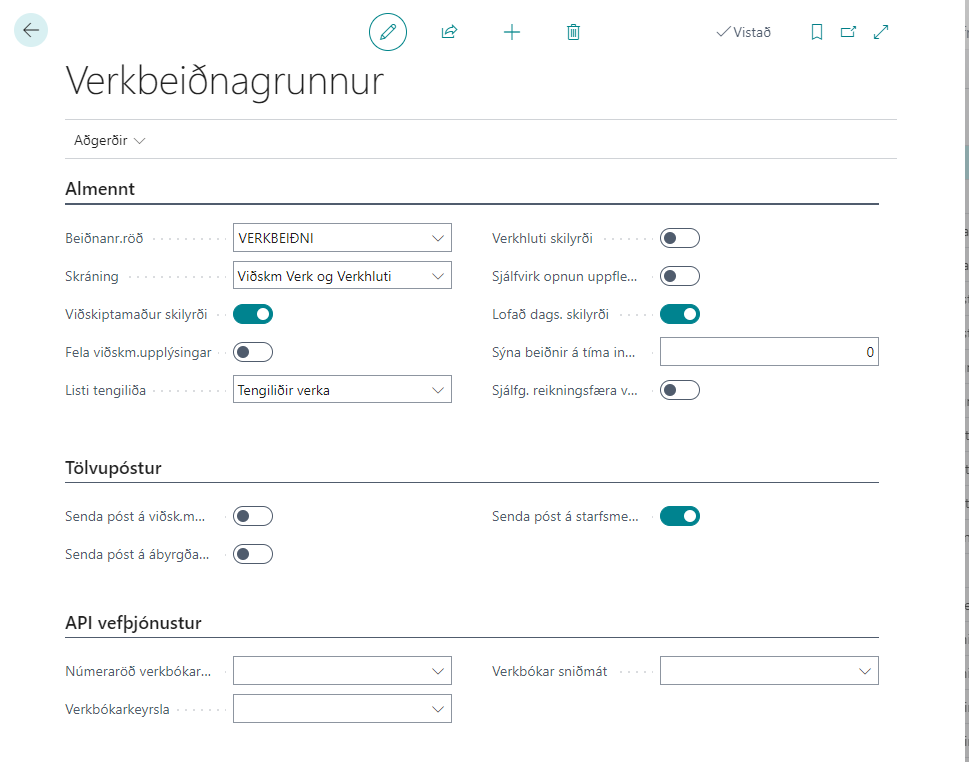
Task: Collapse the Almennt section header
Action: [100, 188]
